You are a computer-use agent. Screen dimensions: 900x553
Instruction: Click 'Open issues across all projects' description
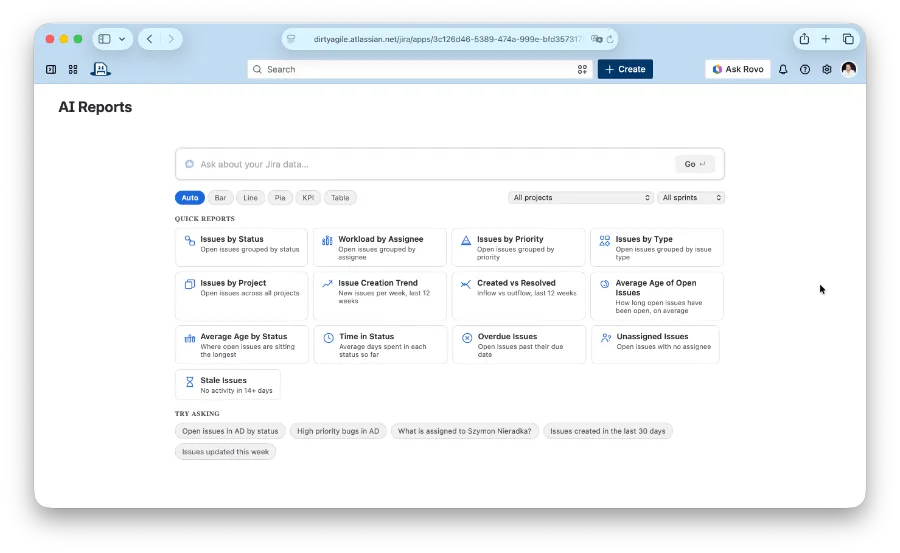click(250, 293)
